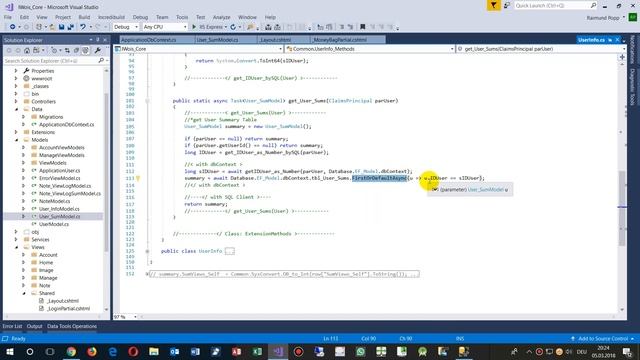Viewport: 640px width, 360px height.
Task: Open Firefox from the taskbar
Action: point(92,351)
